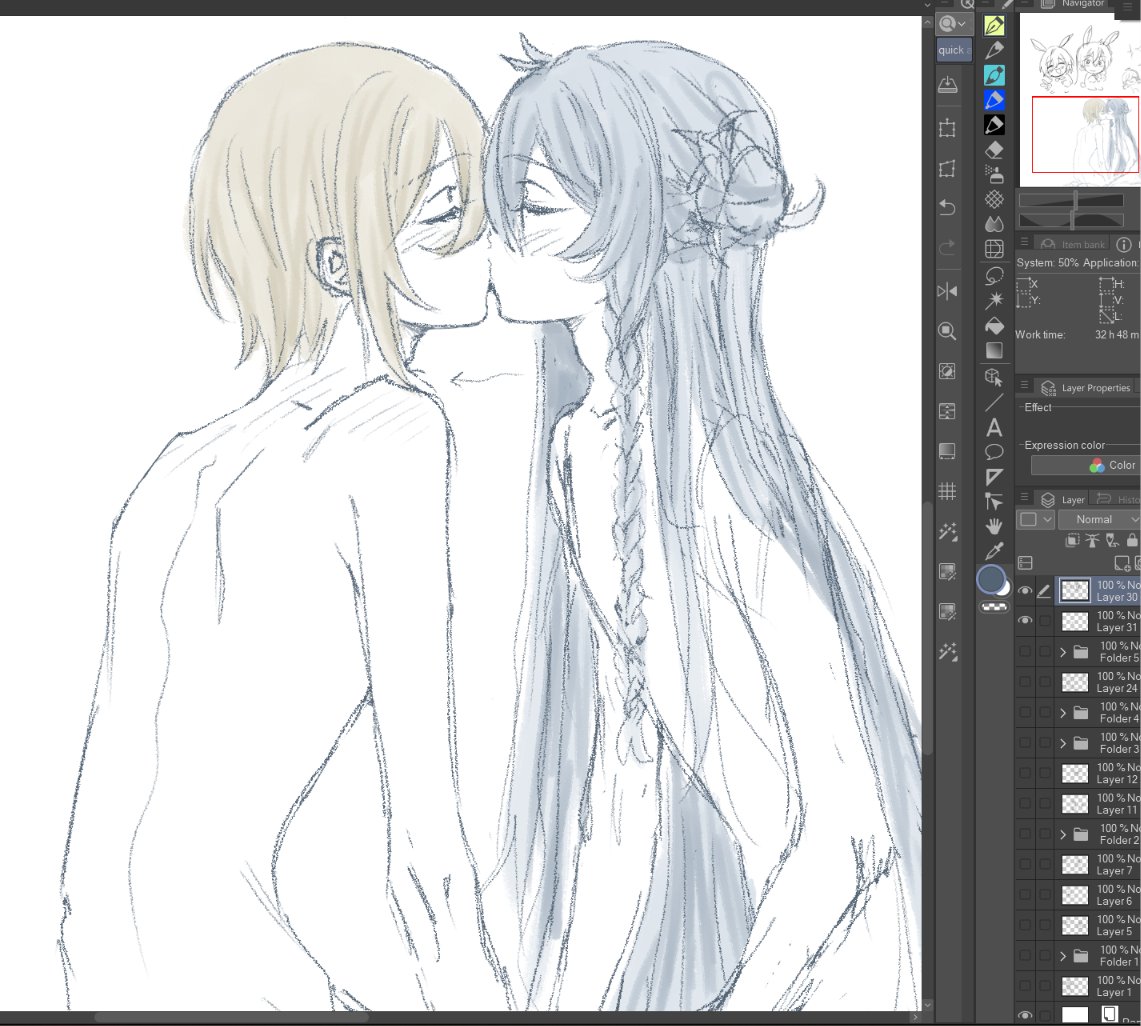This screenshot has height=1026, width=1141.
Task: Show Folder 4 via its visibility box
Action: click(x=1025, y=712)
